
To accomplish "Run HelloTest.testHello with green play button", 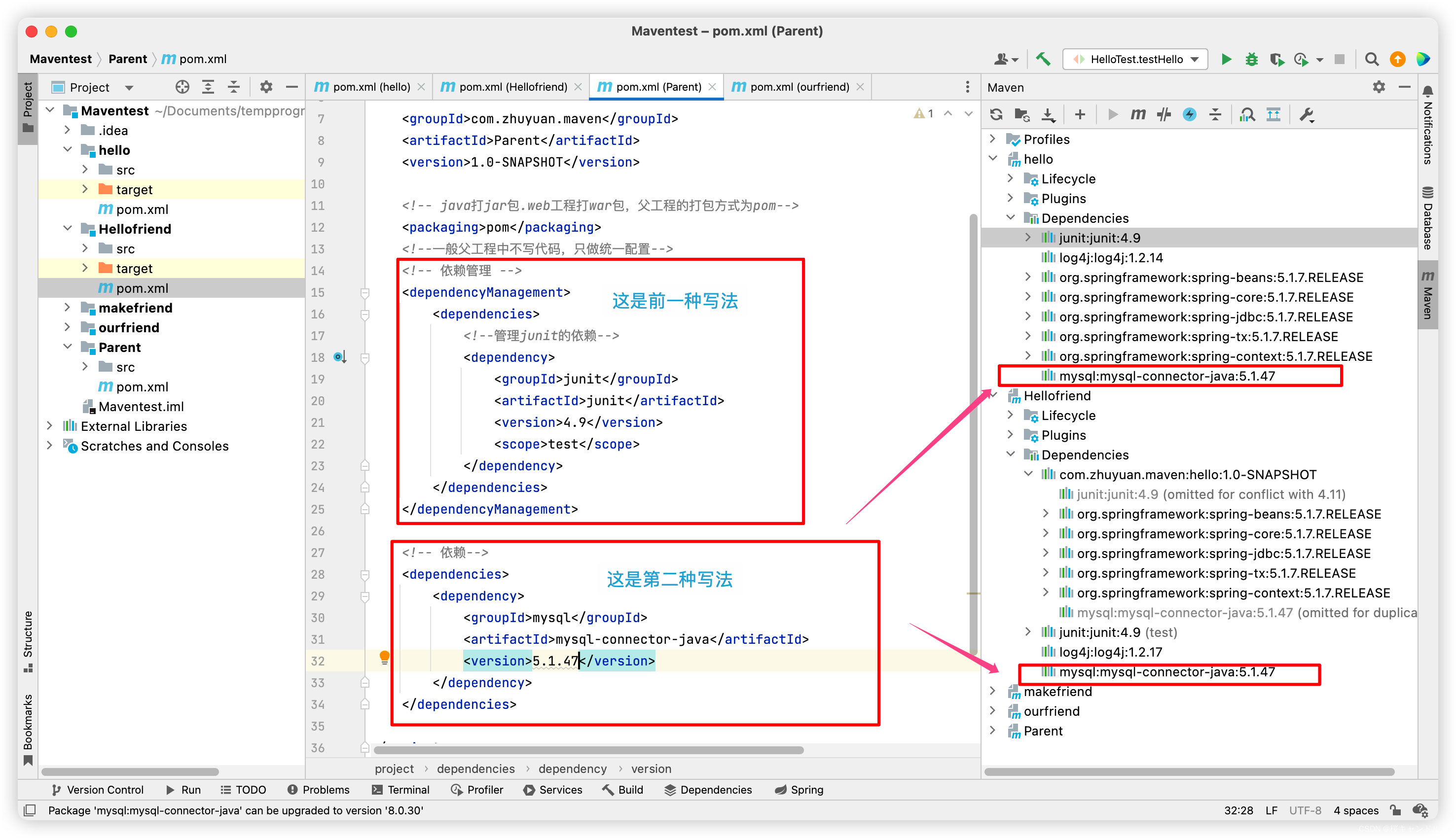I will [1226, 59].
